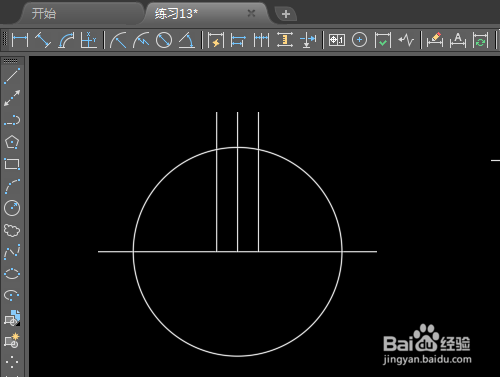The image size is (500, 377).
Task: Close the 练习13* tab
Action: tap(251, 13)
